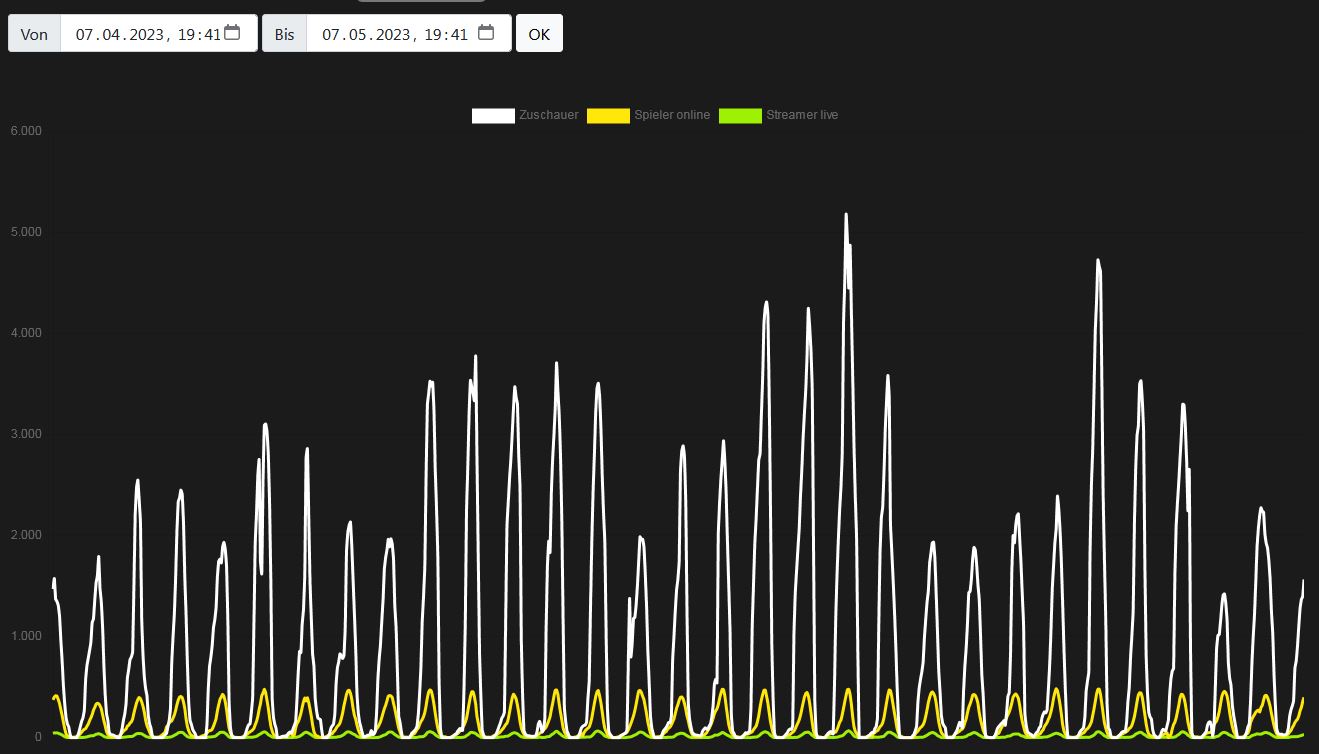Select the month segment in Bis date
1319x754 pixels.
coord(361,34)
